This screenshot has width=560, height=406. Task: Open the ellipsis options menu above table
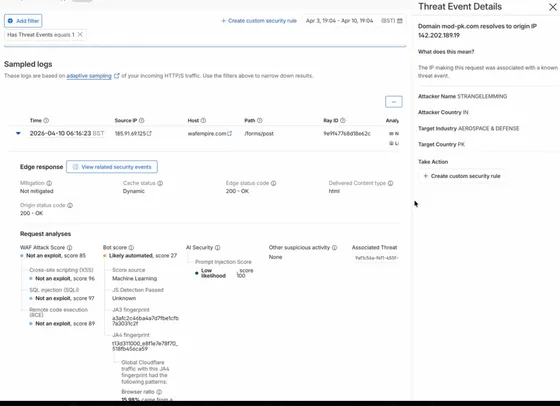coord(394,102)
